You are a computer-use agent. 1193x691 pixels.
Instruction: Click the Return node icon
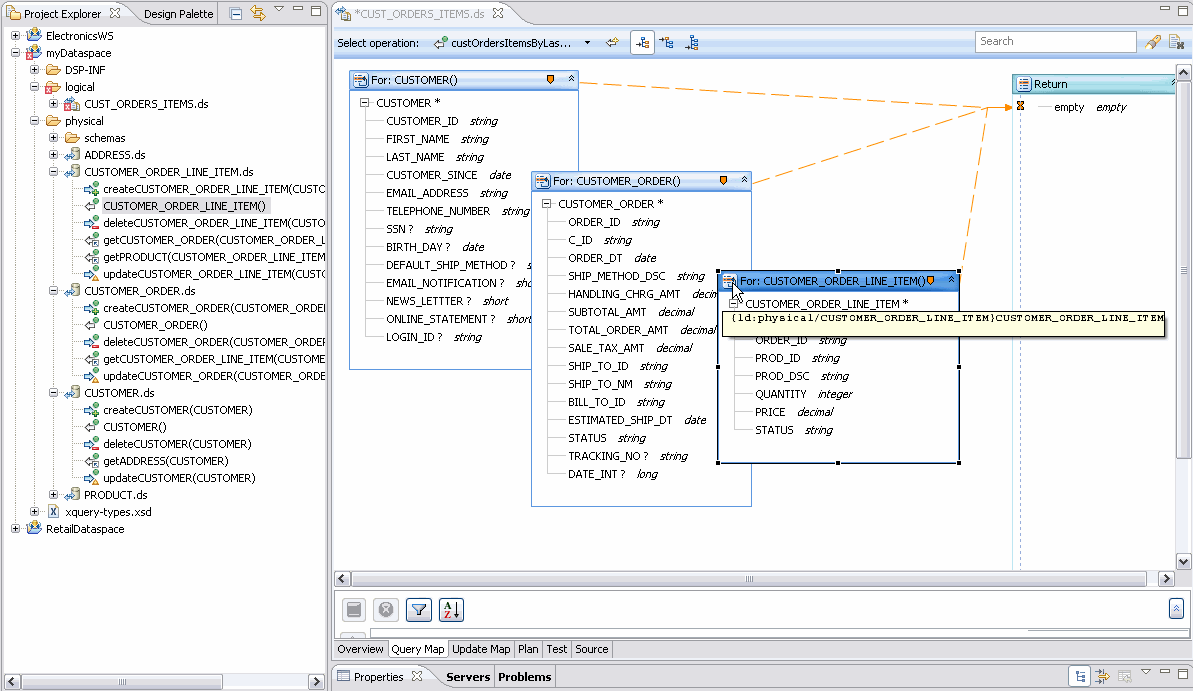point(1024,84)
